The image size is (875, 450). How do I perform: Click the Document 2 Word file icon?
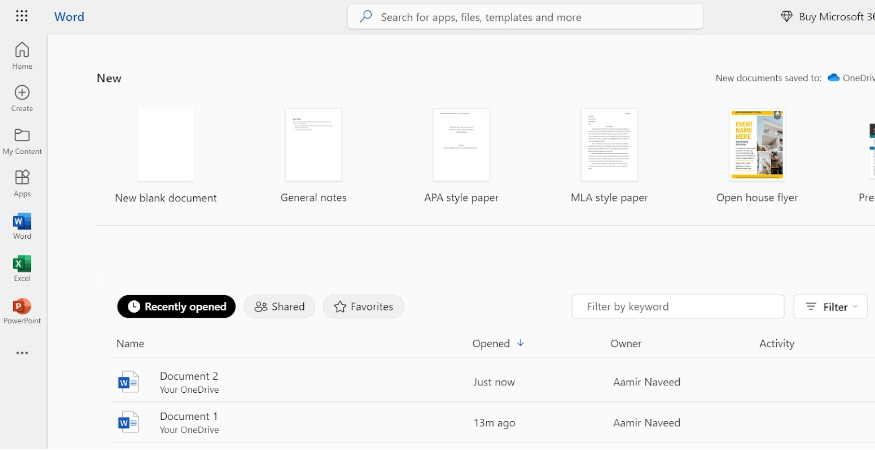pyautogui.click(x=128, y=382)
